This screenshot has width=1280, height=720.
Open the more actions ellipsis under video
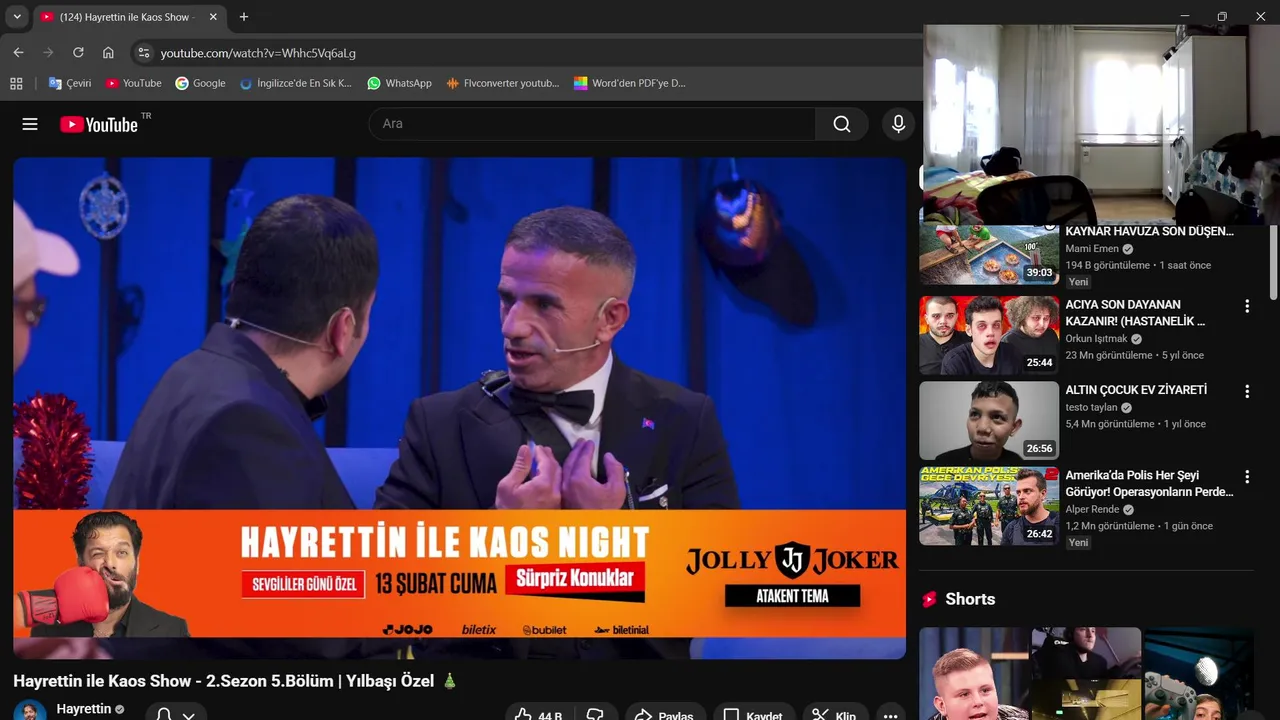890,714
